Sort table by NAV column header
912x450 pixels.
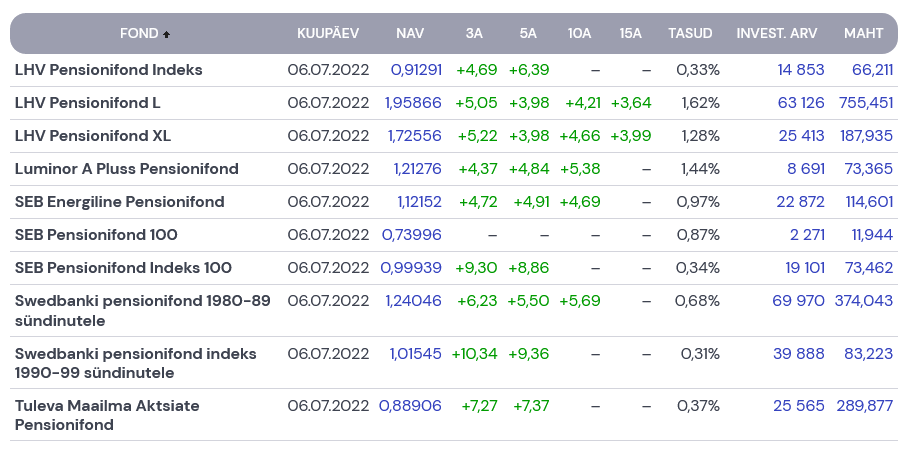410,34
